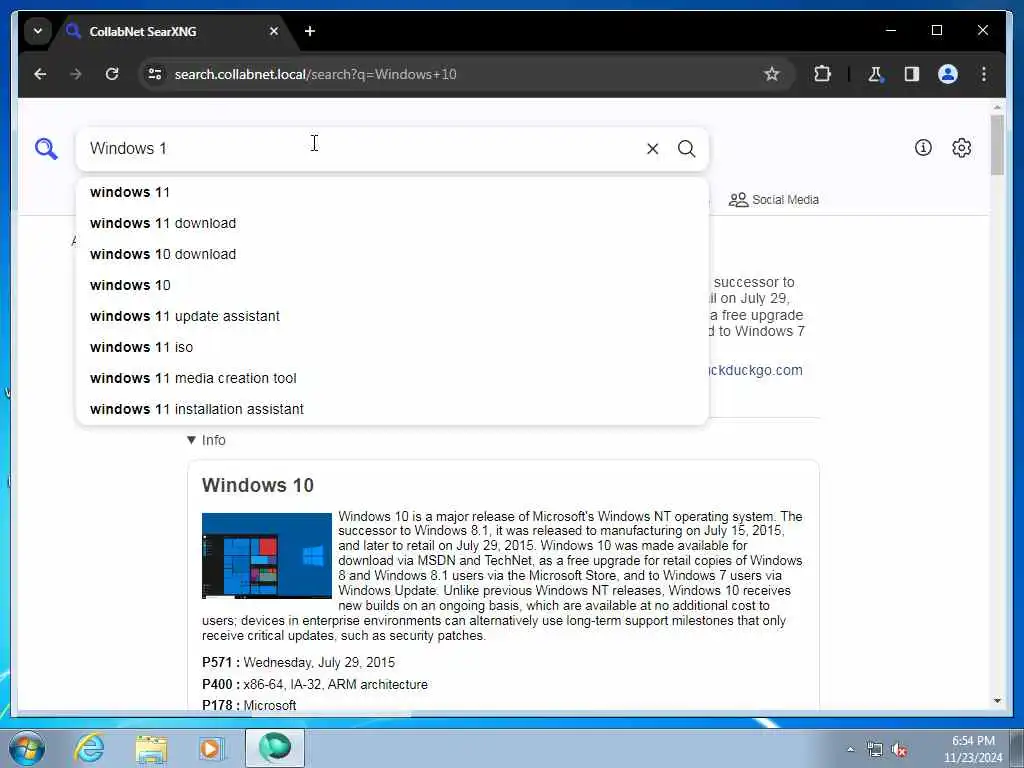Close the CollabNet SearXNG tab
The width and height of the screenshot is (1024, 768).
coord(274,31)
